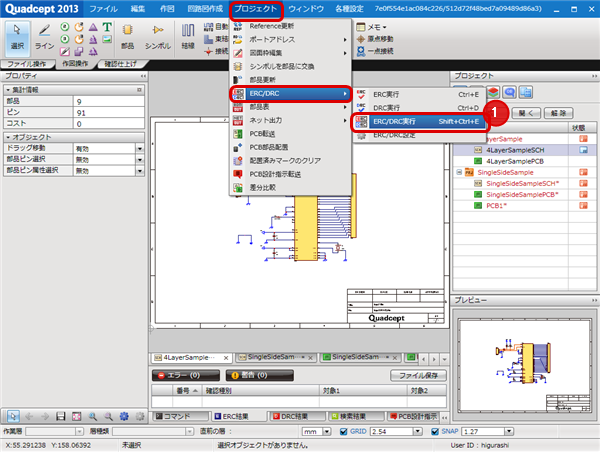Open the ファイル menu
The image size is (600, 452).
point(103,9)
